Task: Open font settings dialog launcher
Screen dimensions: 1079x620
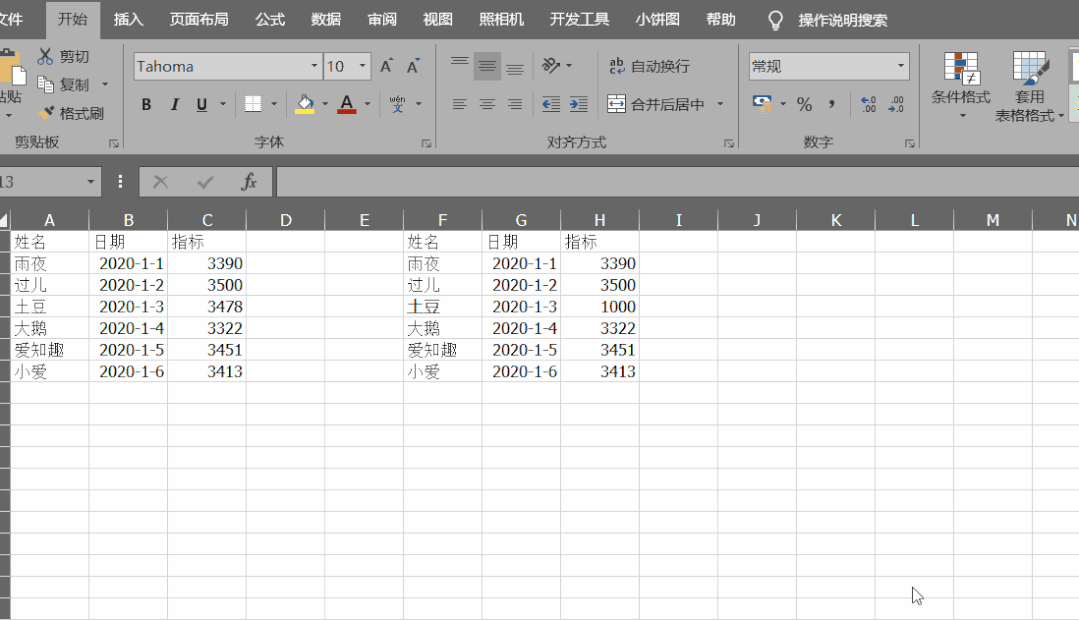Action: point(426,143)
